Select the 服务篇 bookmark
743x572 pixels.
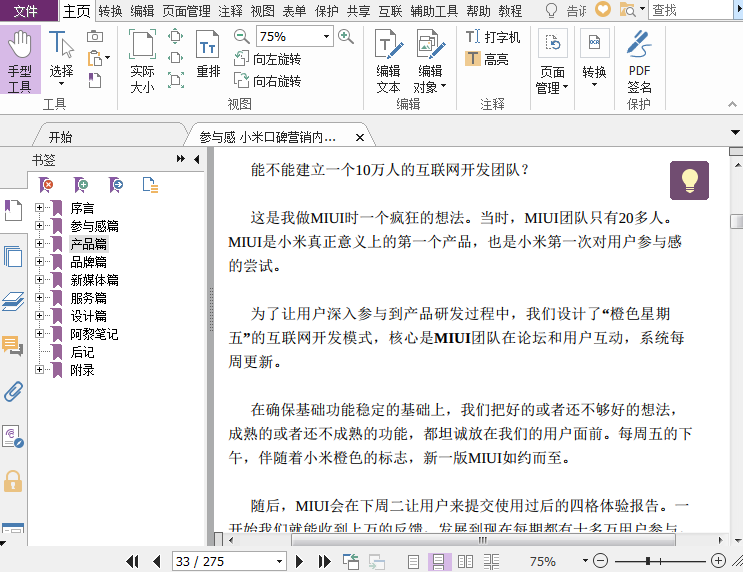tap(88, 298)
